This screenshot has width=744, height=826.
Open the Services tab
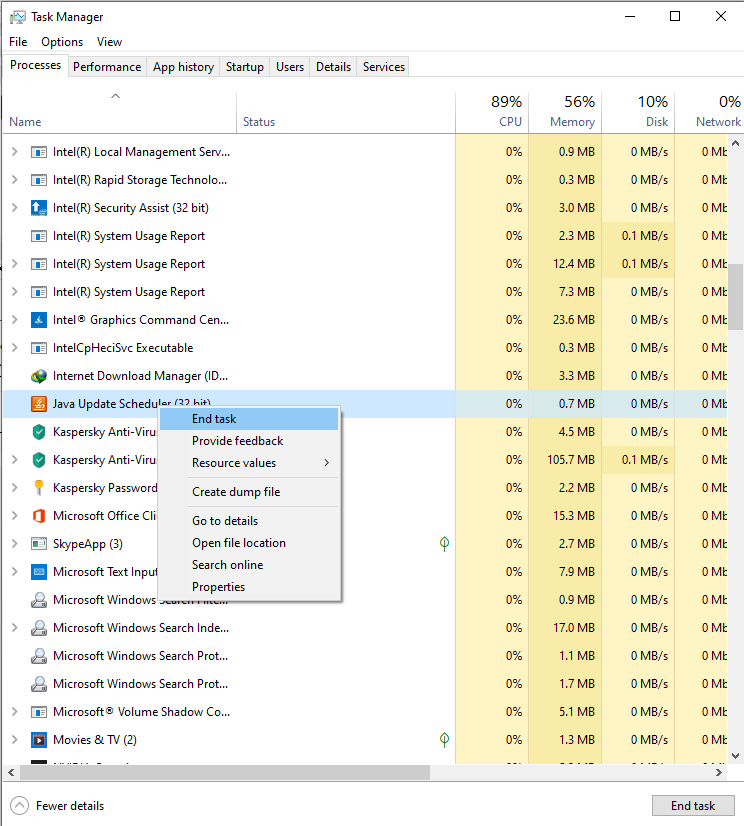(x=384, y=67)
